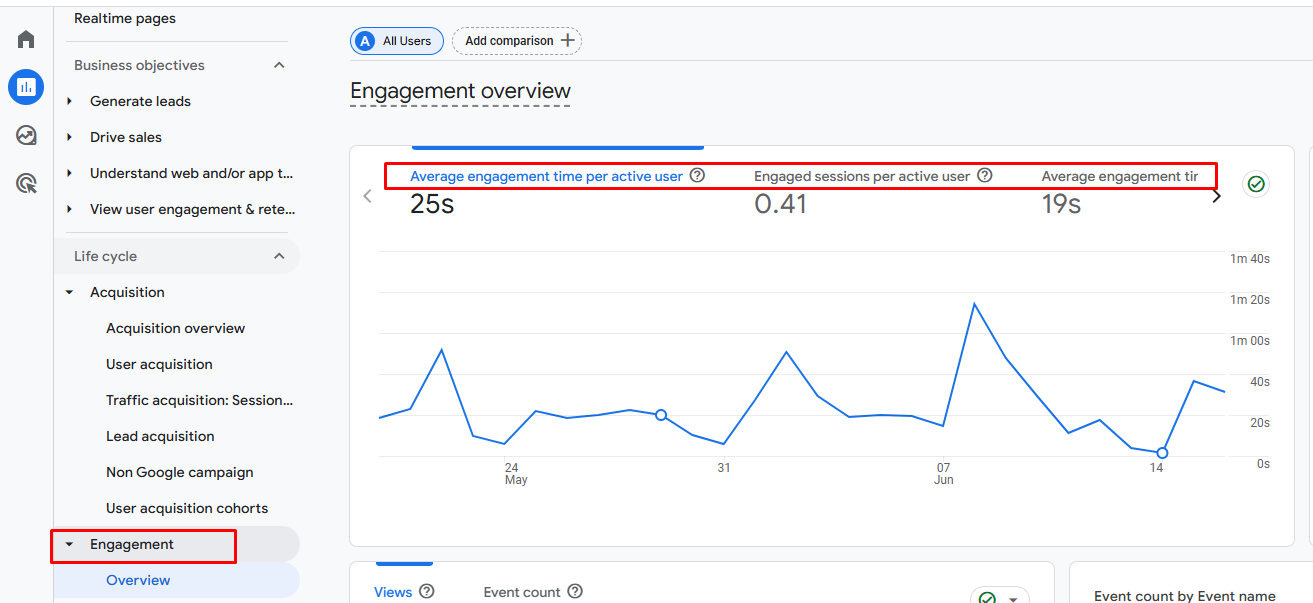Switch to the Event count tab

tap(522, 592)
